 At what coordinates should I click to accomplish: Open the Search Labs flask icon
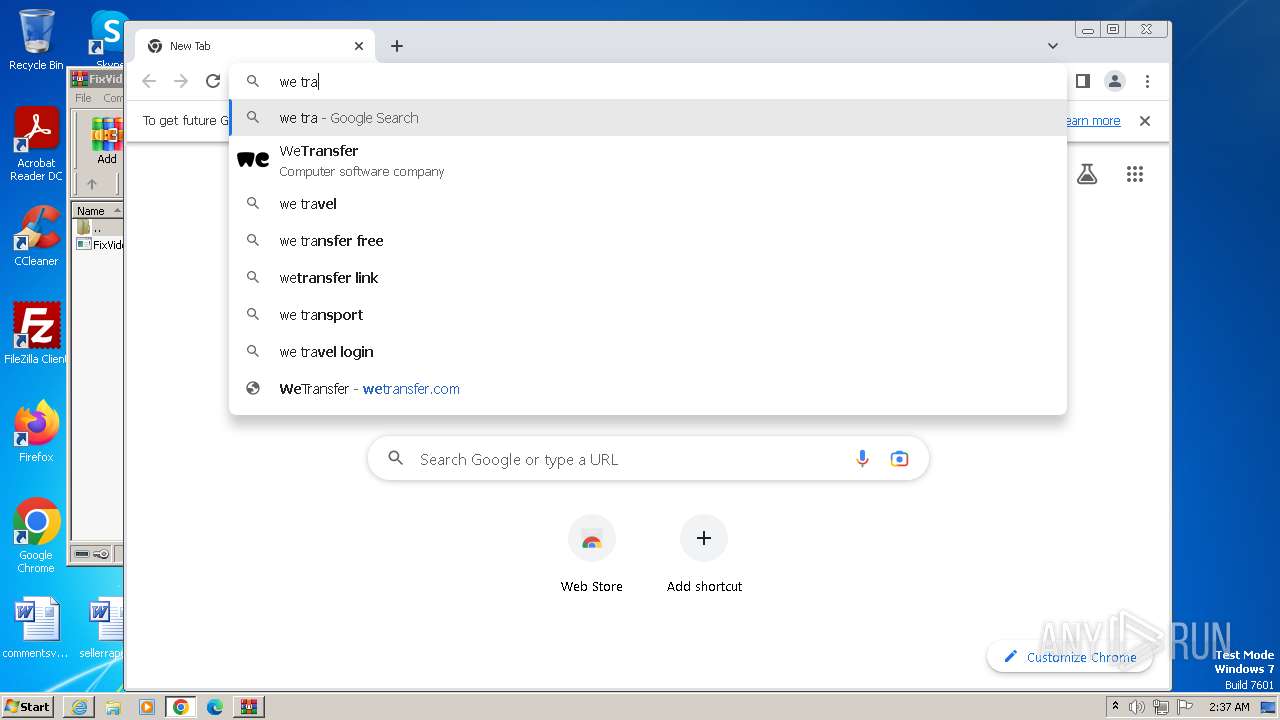[1087, 174]
